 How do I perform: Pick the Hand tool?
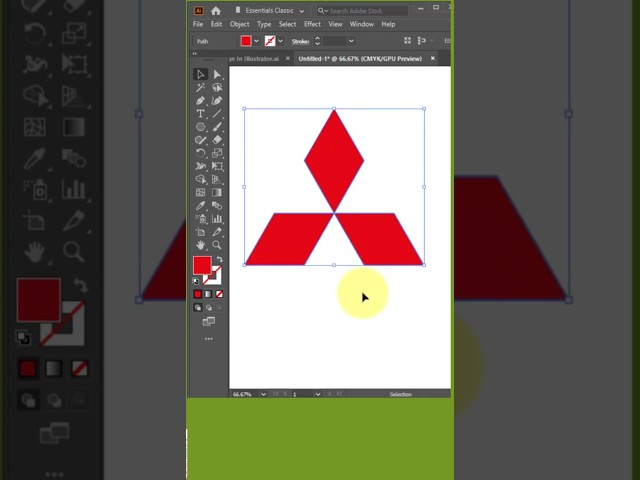click(200, 245)
